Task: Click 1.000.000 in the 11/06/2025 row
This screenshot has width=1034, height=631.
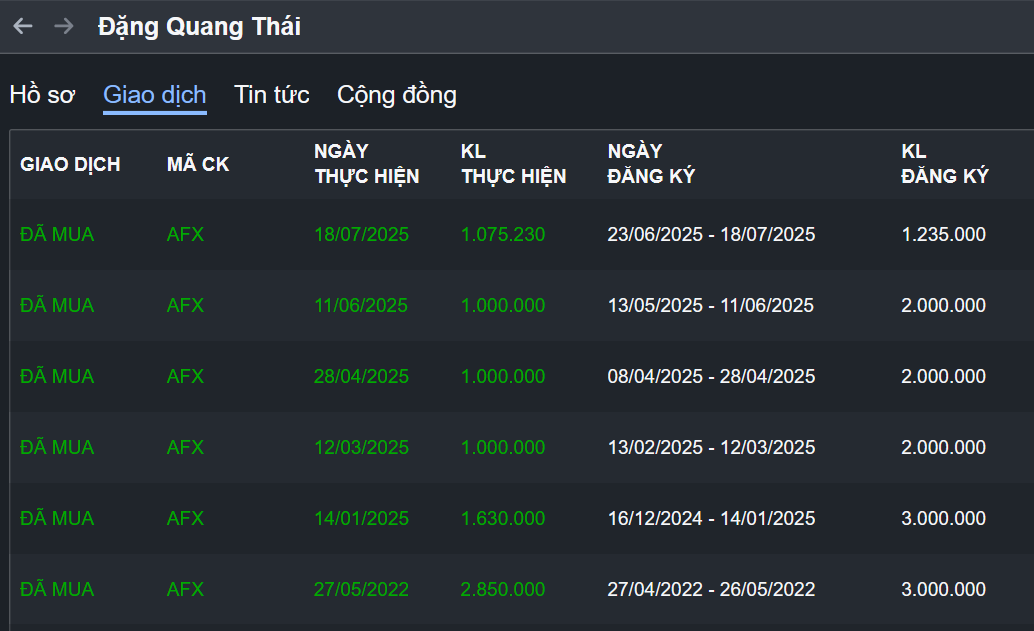Action: [x=503, y=305]
